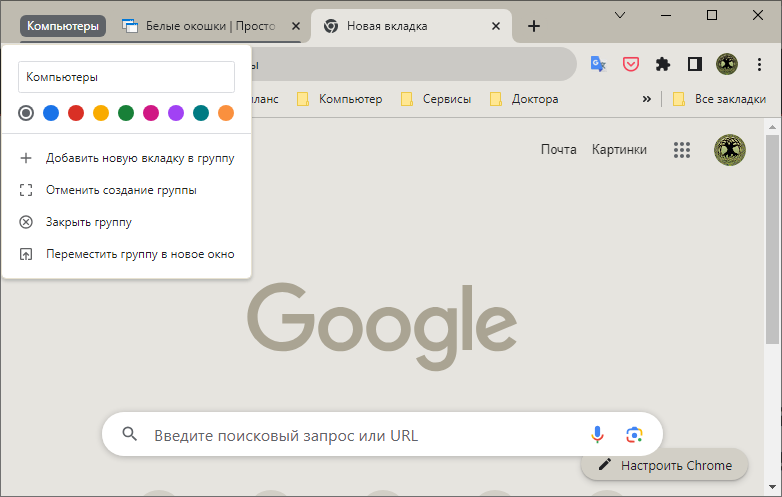Close the Новая вкладка tab

click(x=496, y=26)
